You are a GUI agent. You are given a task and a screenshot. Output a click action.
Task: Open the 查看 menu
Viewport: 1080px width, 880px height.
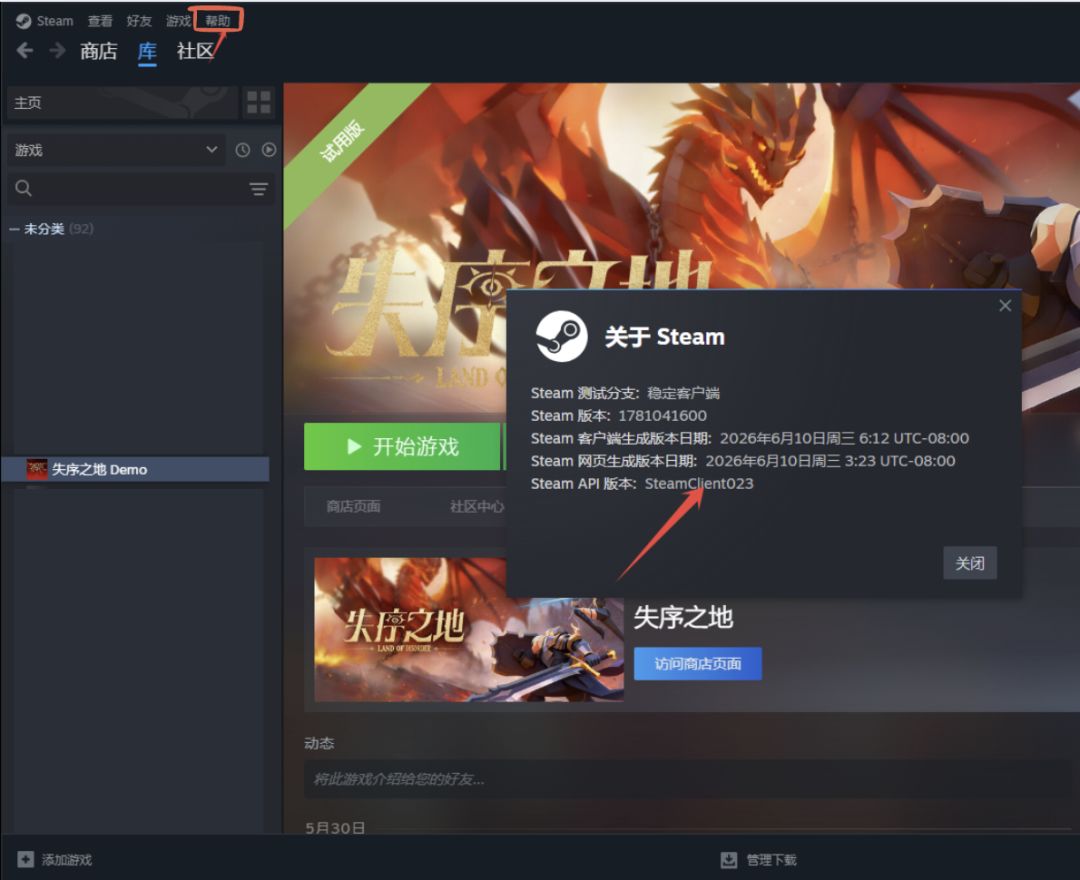pyautogui.click(x=100, y=21)
